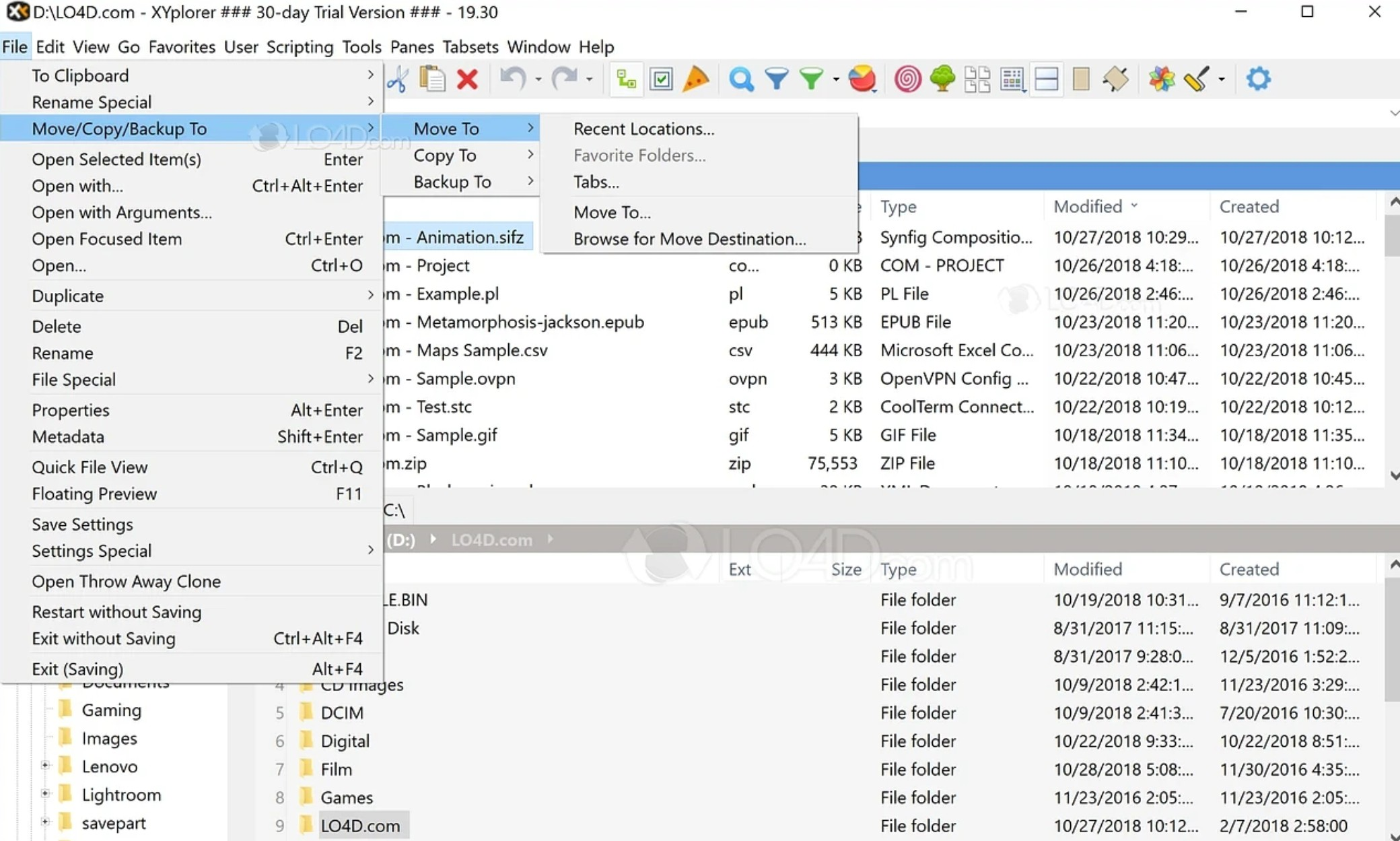Click the details grid view icon

(1012, 79)
